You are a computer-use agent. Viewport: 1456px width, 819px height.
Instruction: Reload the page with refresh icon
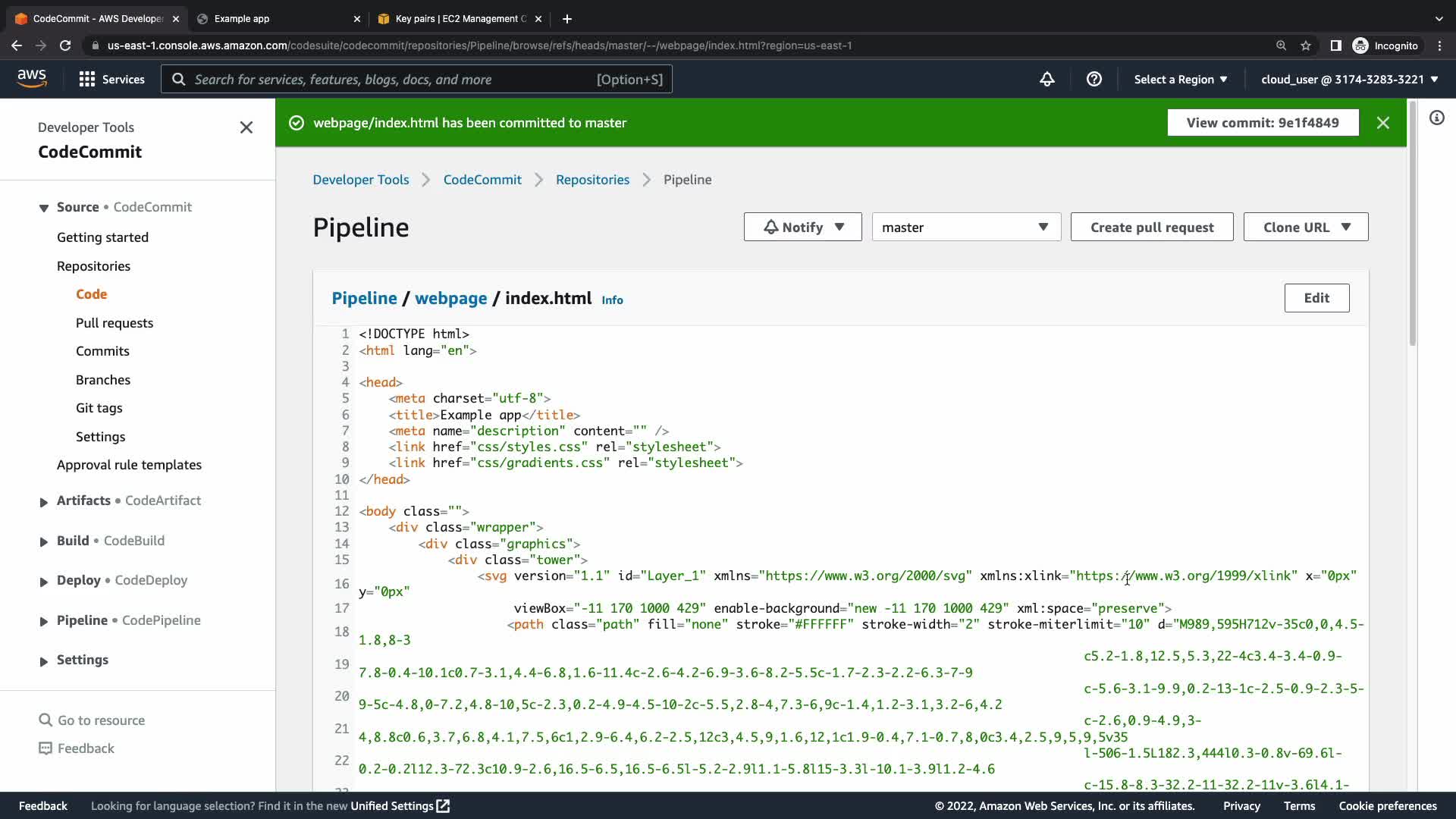click(65, 45)
